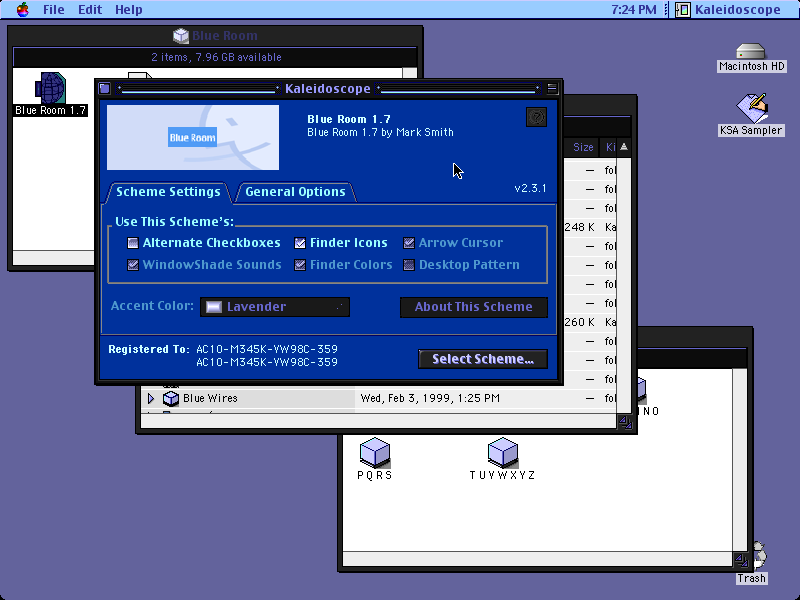800x600 pixels.
Task: Click the "248 K" size value
Action: (x=579, y=227)
